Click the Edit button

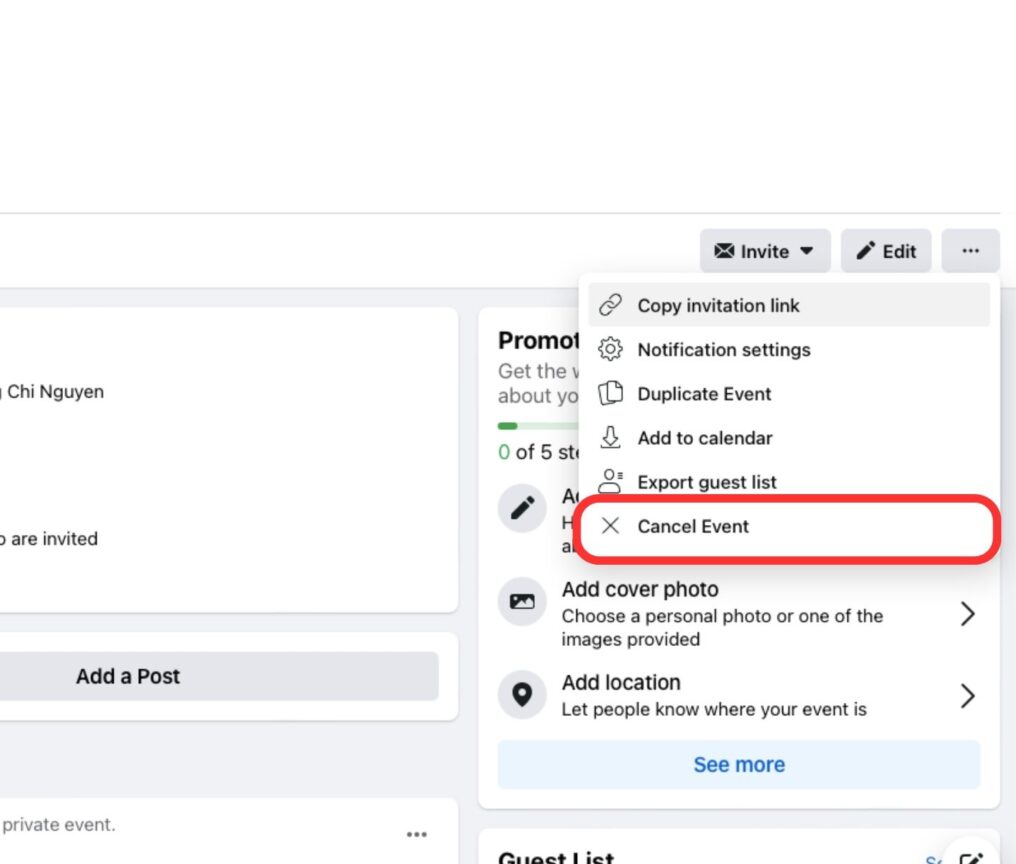point(886,251)
